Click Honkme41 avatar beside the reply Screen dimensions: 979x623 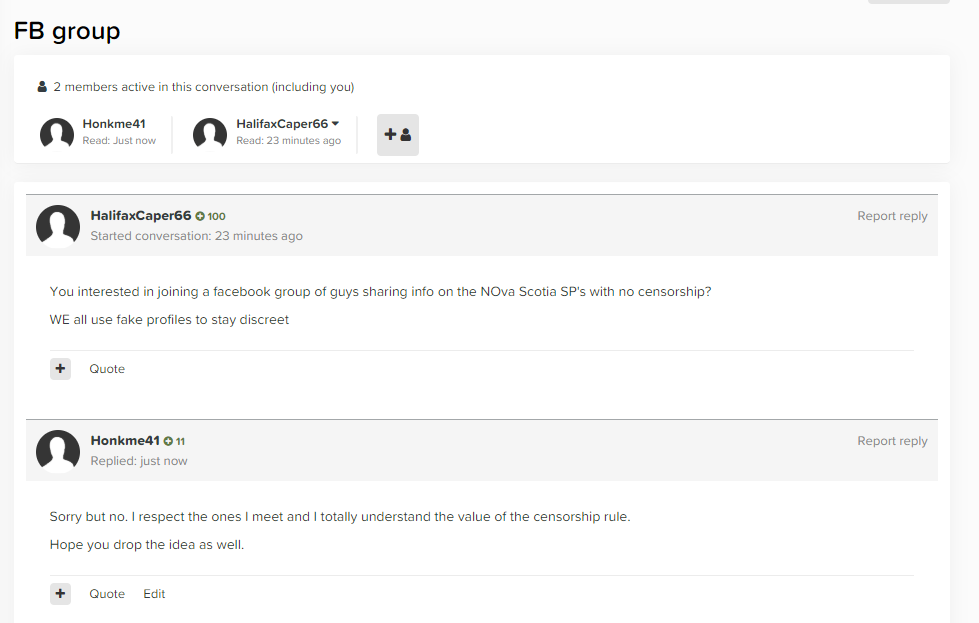coord(58,451)
